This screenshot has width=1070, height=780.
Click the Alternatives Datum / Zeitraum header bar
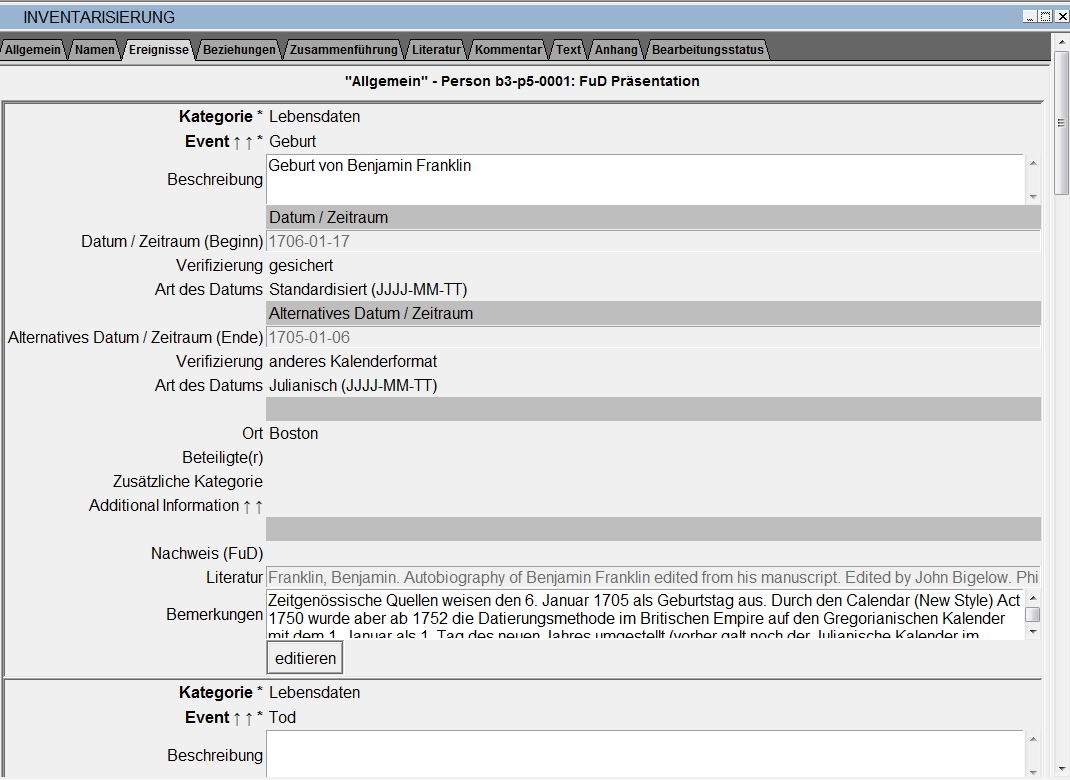click(x=653, y=314)
